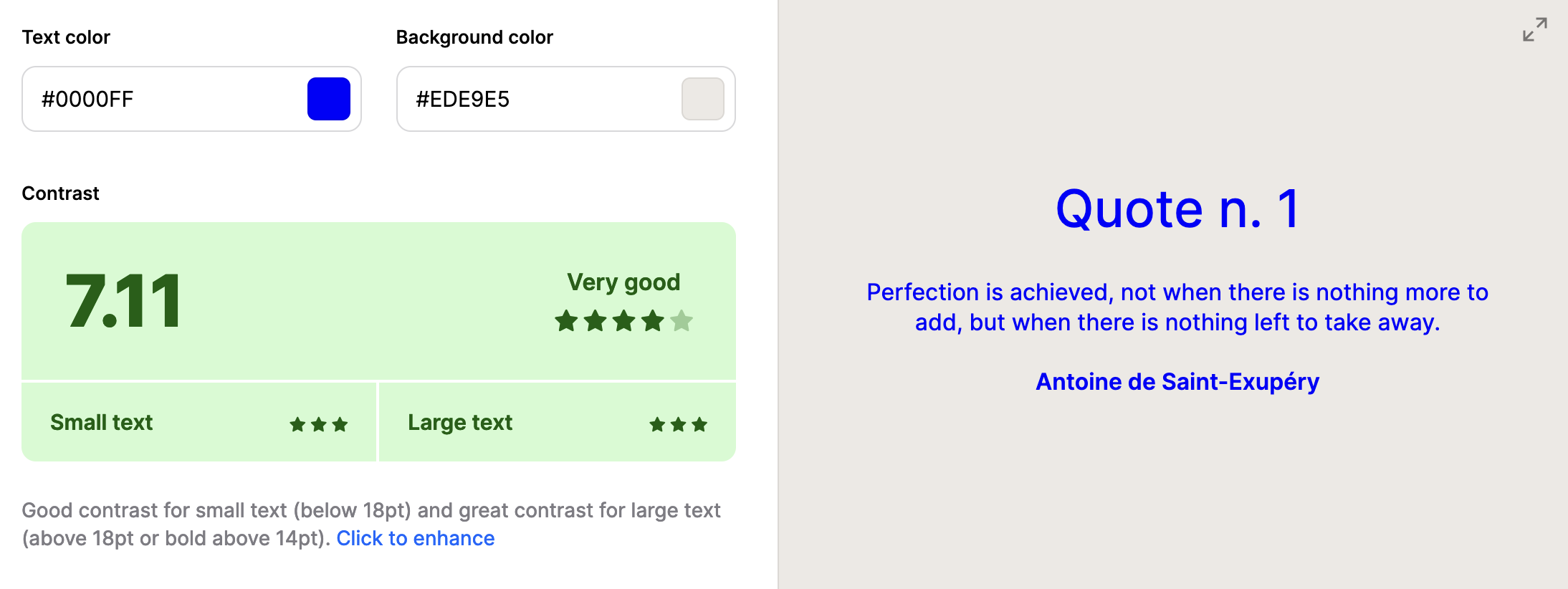Click the Very good rating stars
Image resolution: width=1568 pixels, height=589 pixels.
point(623,320)
